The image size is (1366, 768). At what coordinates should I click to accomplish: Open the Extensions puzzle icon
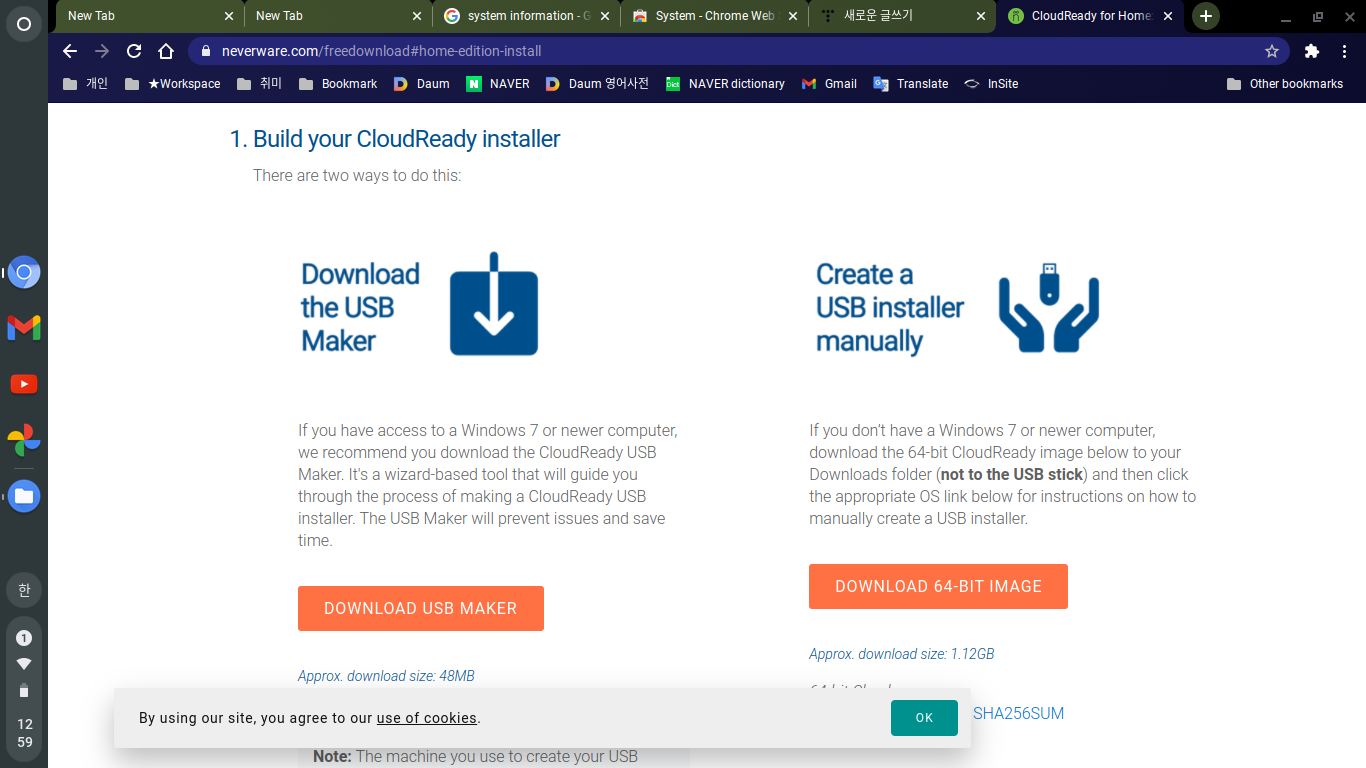[x=1312, y=51]
